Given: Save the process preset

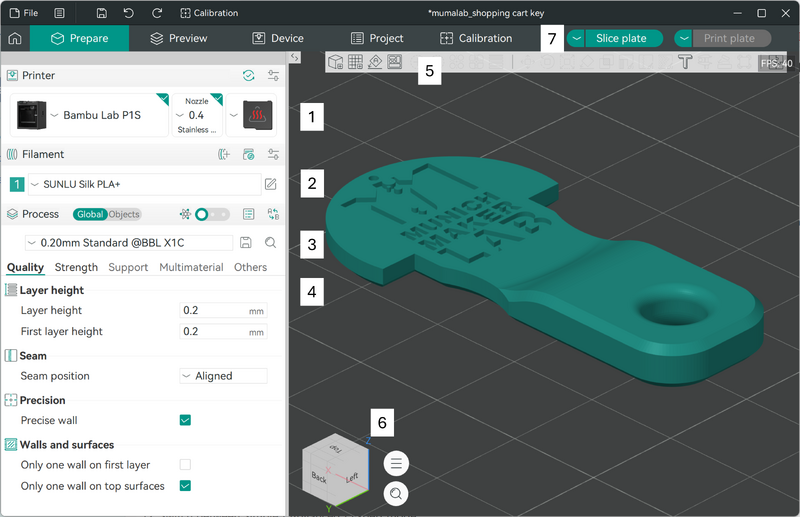Looking at the screenshot, I should click(x=246, y=243).
